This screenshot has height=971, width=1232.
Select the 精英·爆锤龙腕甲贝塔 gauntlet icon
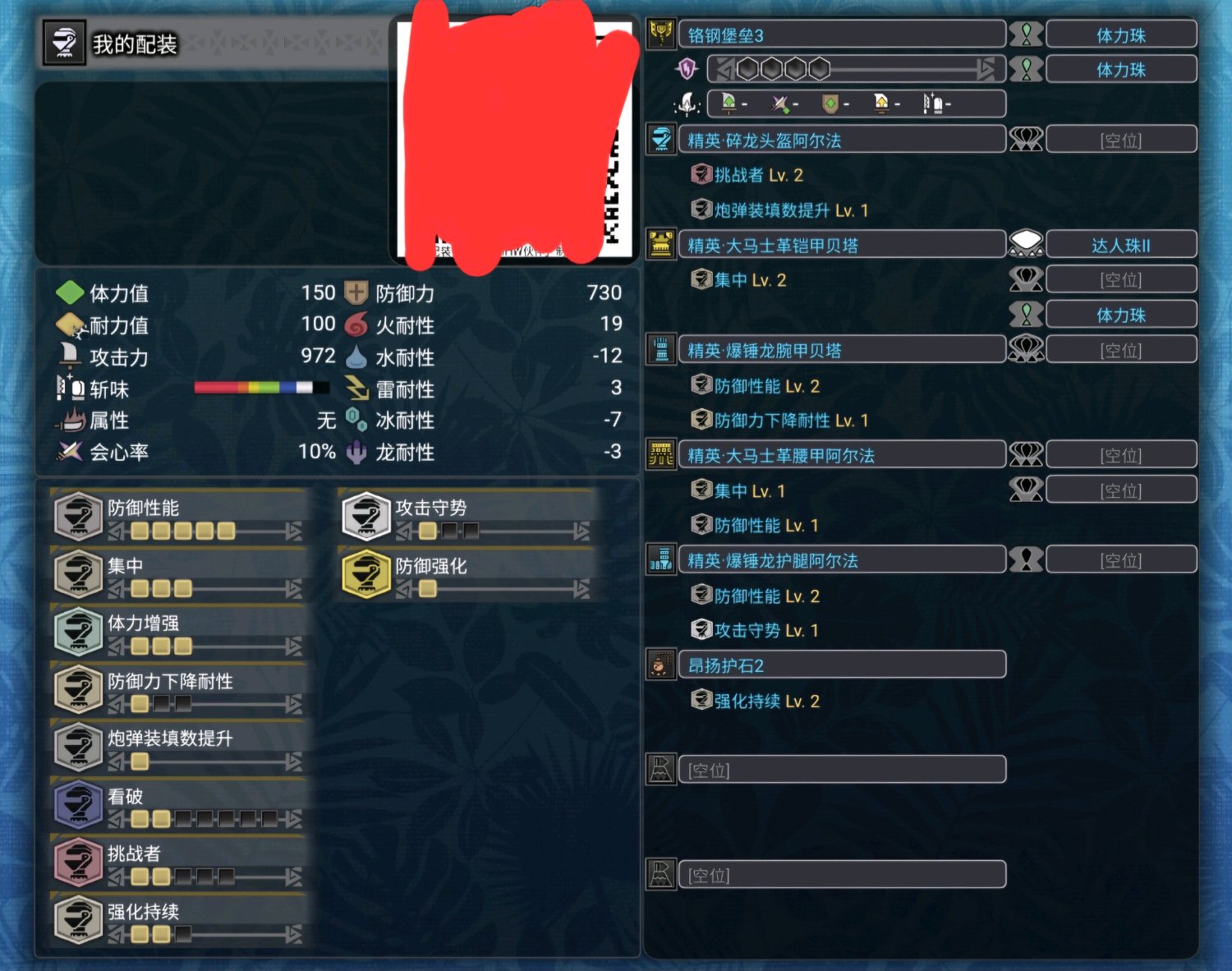[x=661, y=350]
